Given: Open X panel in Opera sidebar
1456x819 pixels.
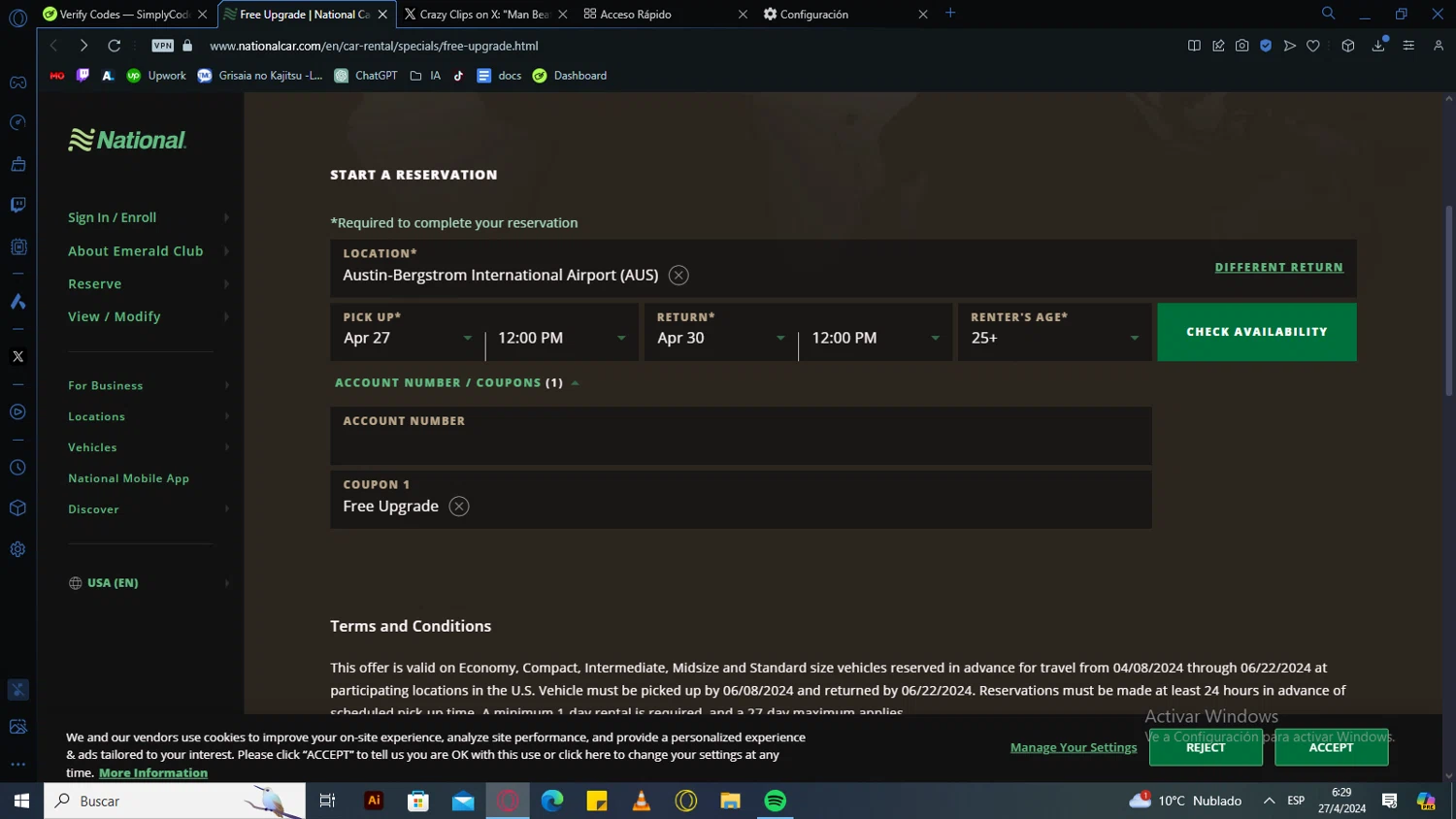Looking at the screenshot, I should 17,356.
